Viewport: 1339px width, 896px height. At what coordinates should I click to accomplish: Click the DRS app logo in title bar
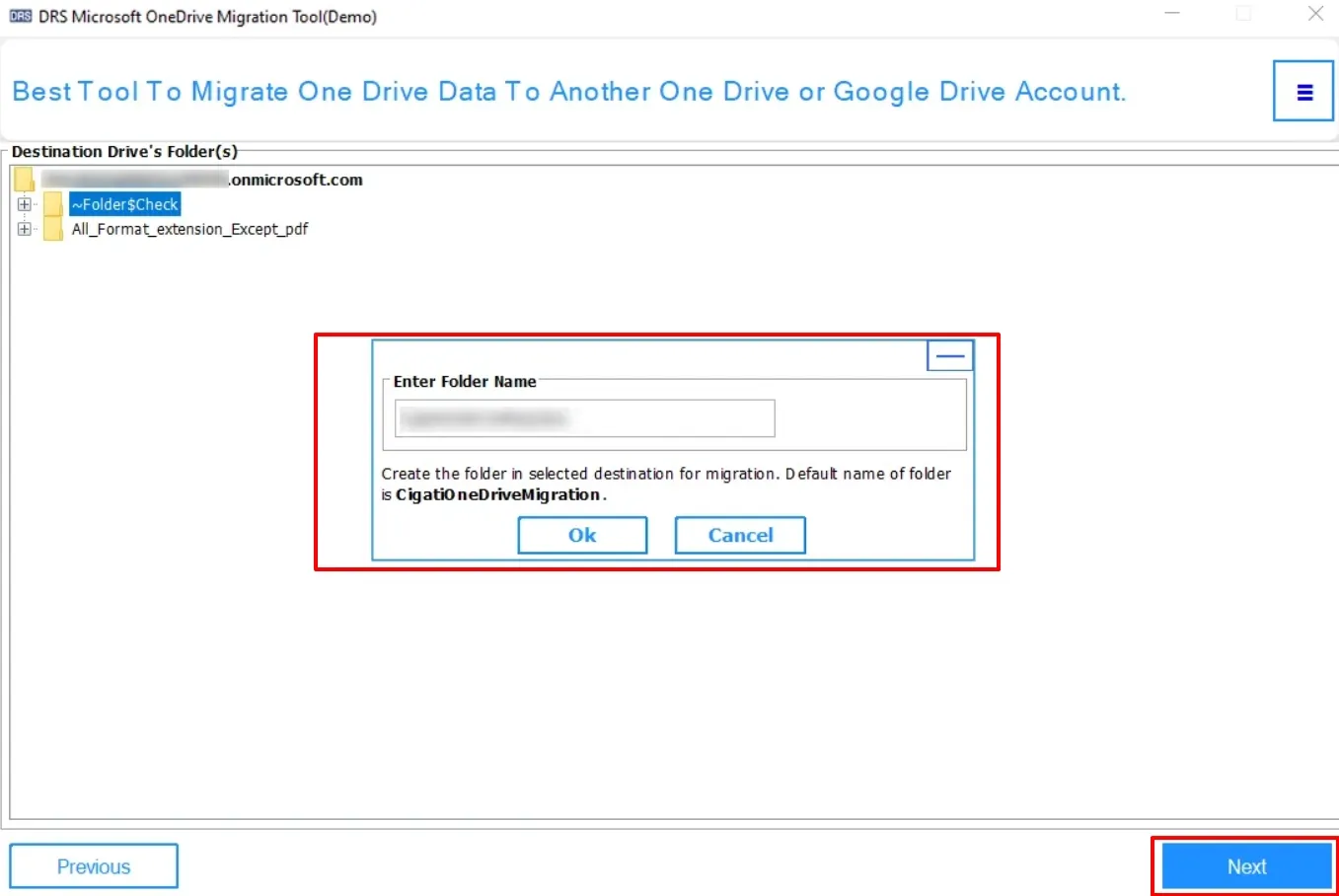(20, 16)
